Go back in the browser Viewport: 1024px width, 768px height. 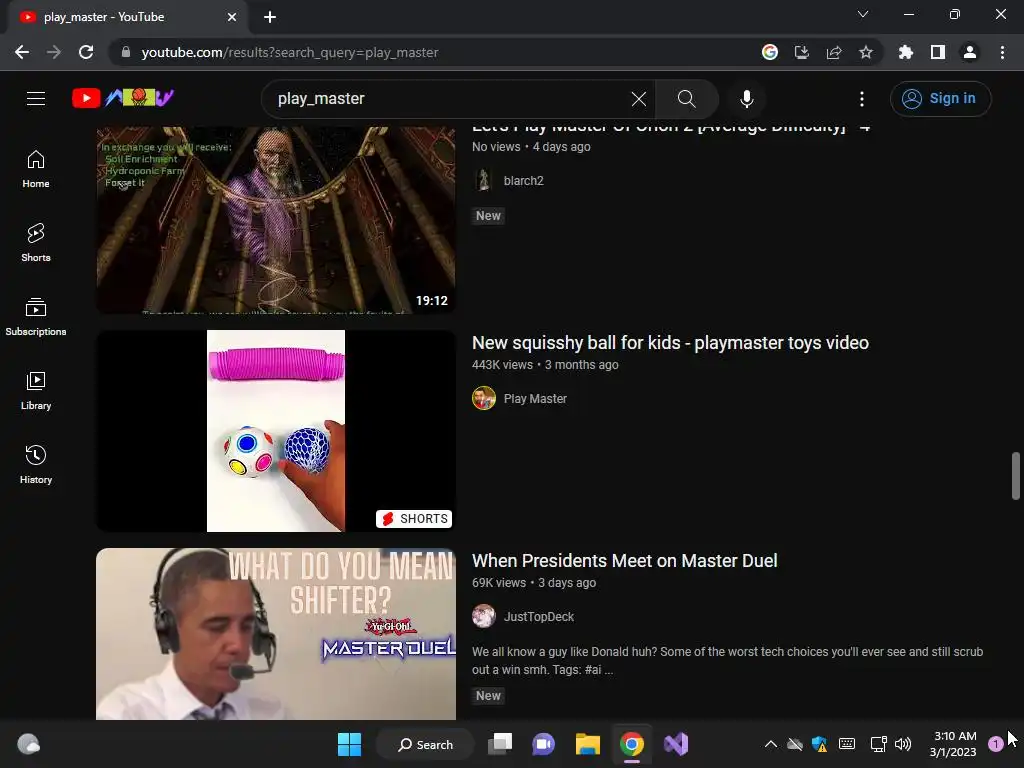(x=22, y=52)
